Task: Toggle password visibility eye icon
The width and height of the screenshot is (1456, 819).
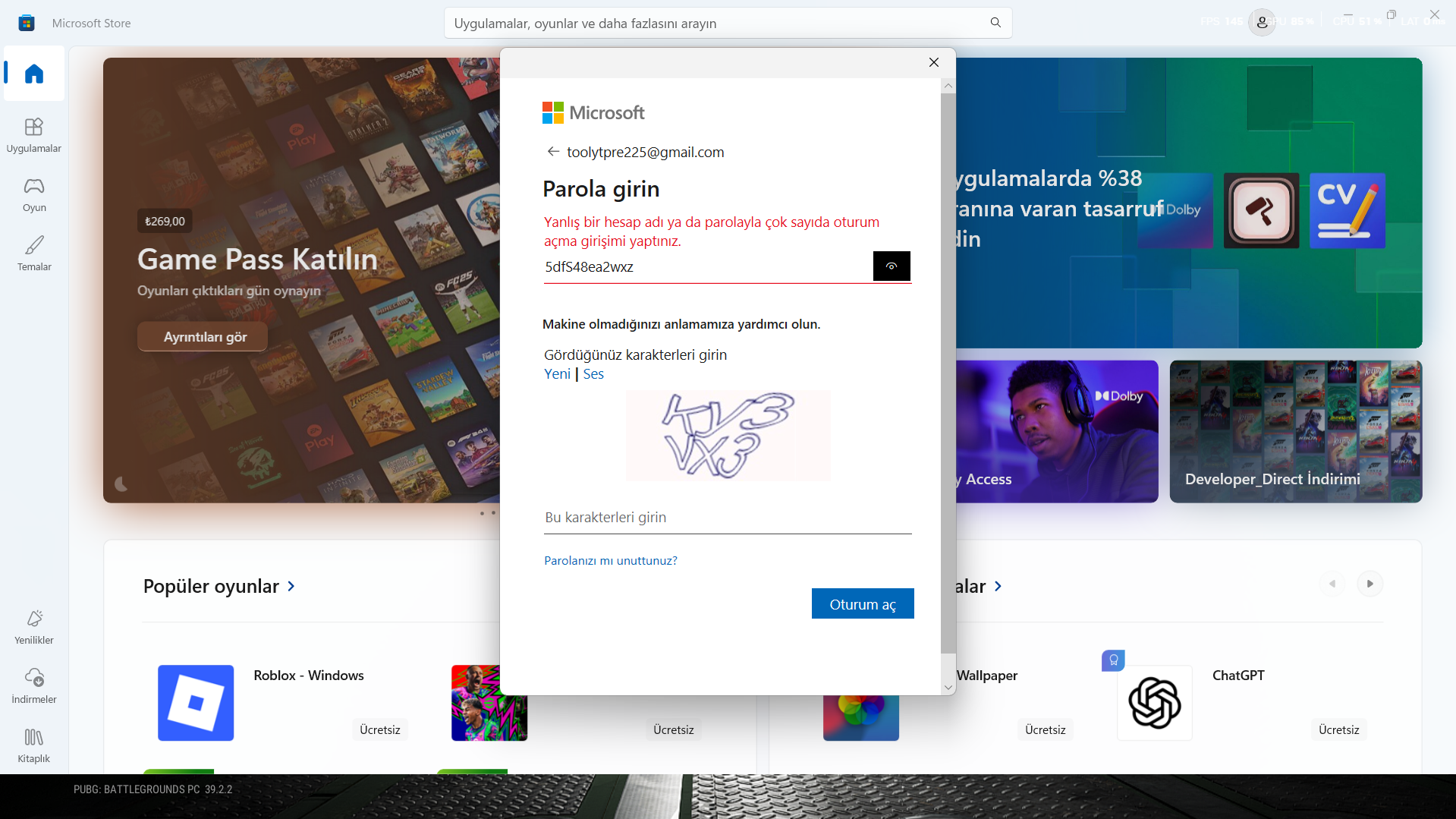Action: pyautogui.click(x=892, y=266)
